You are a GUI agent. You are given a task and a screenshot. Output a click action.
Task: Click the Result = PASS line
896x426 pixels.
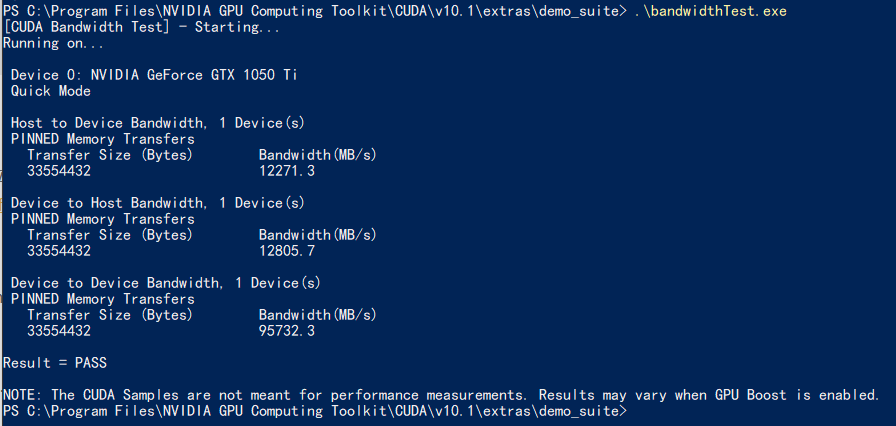[x=55, y=363]
